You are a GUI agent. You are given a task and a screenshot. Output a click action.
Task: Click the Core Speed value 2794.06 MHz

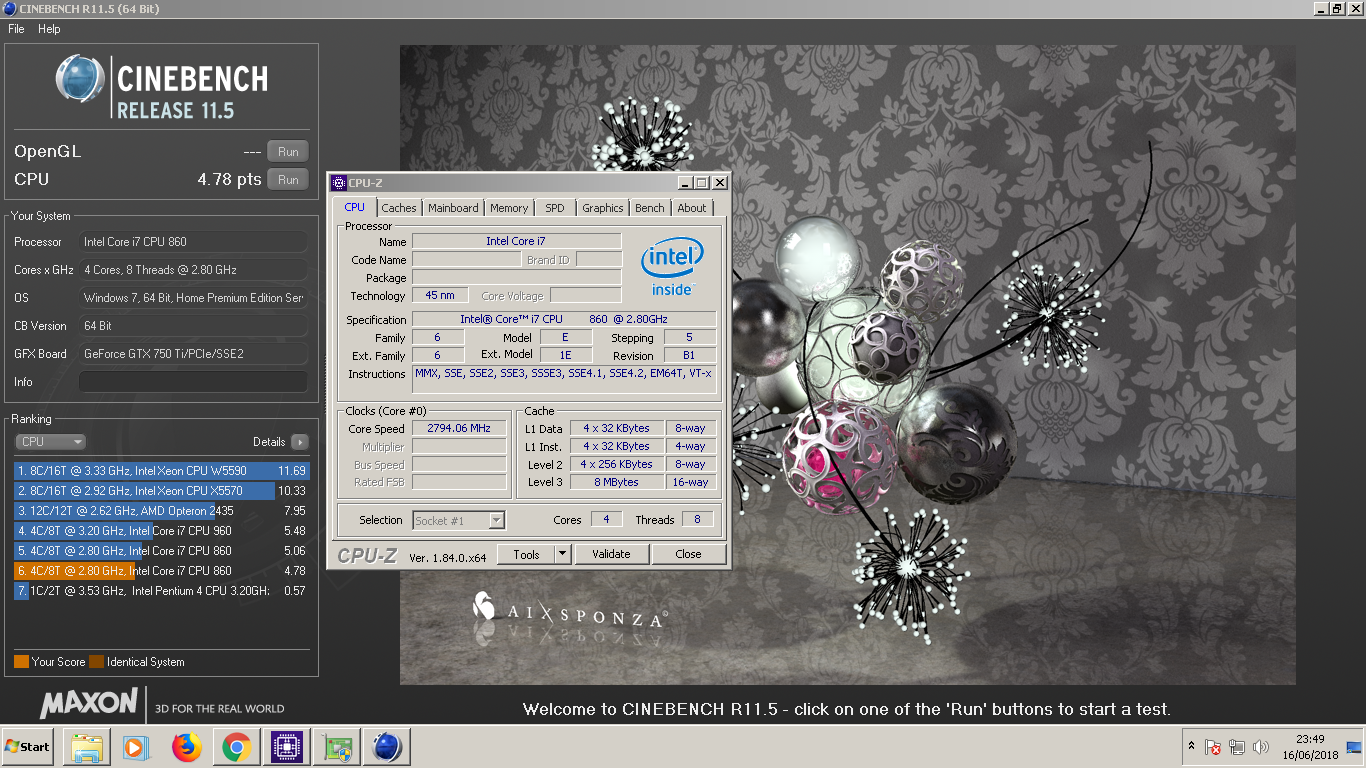(x=459, y=429)
